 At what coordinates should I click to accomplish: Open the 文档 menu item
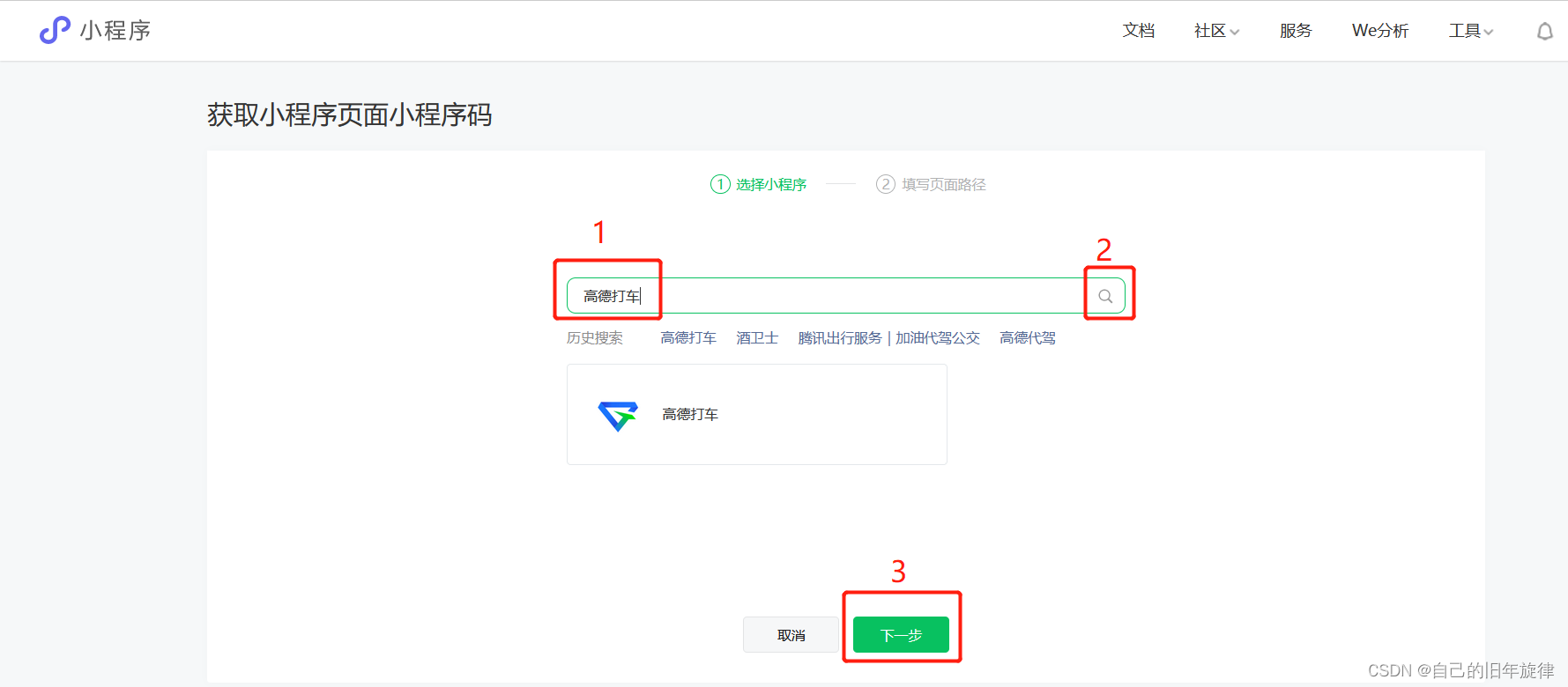(1139, 31)
